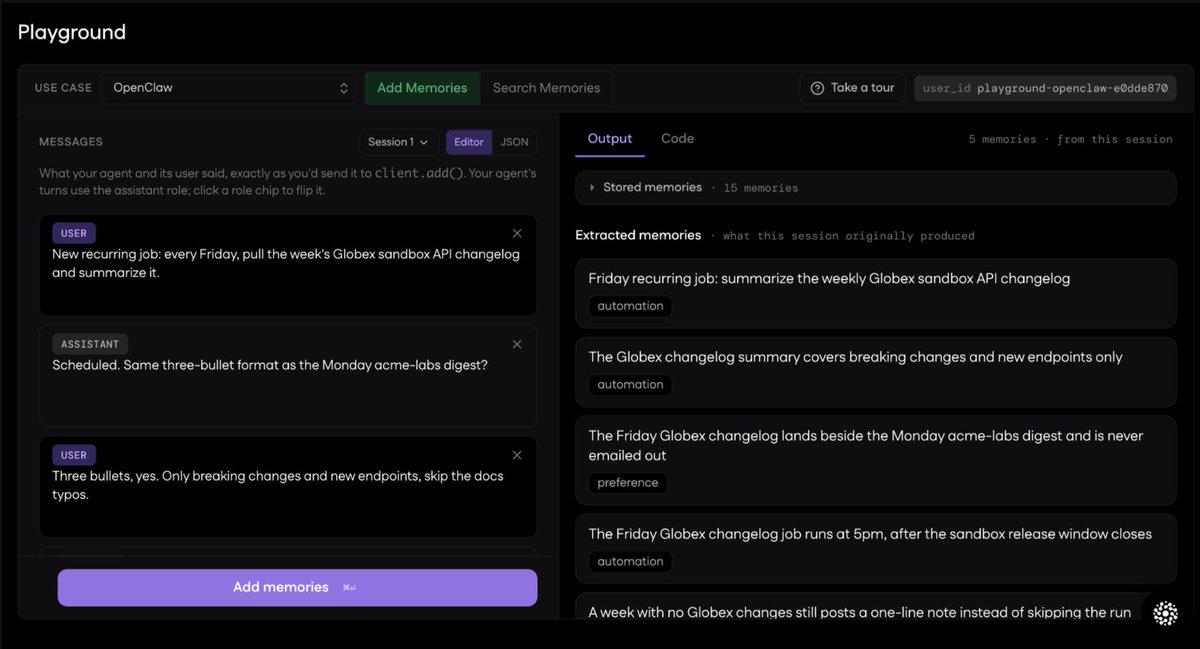Click the preference tag
1200x649 pixels.
pos(628,483)
